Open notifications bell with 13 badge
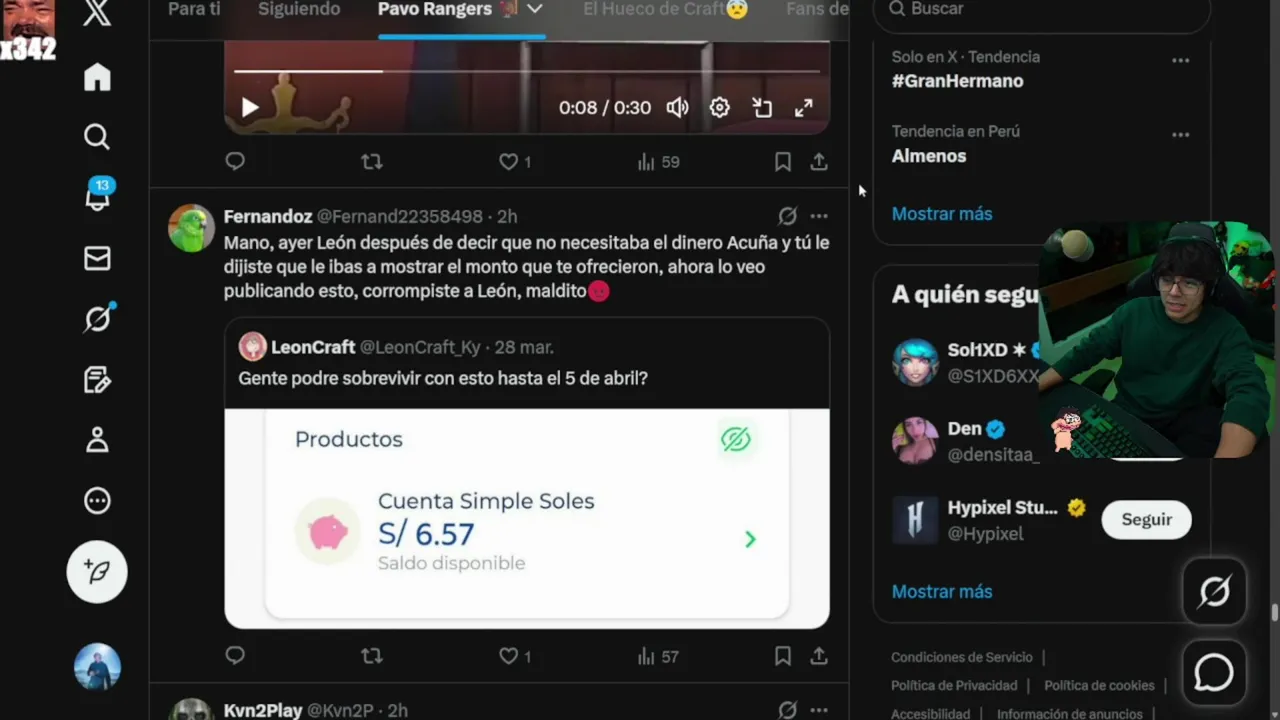This screenshot has height=720, width=1280. pos(97,197)
